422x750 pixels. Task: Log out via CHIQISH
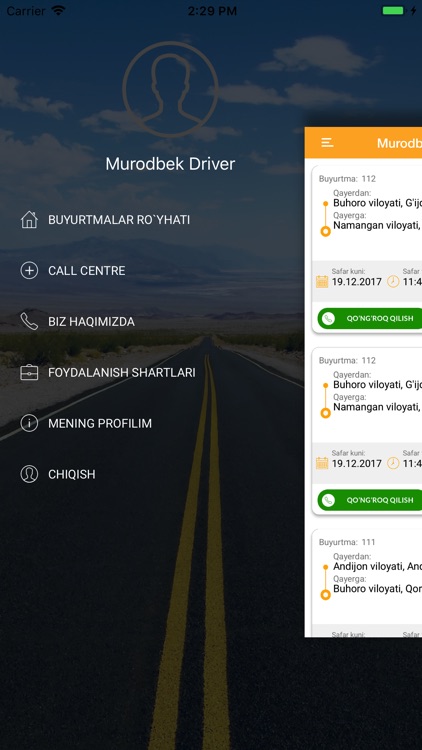(72, 474)
